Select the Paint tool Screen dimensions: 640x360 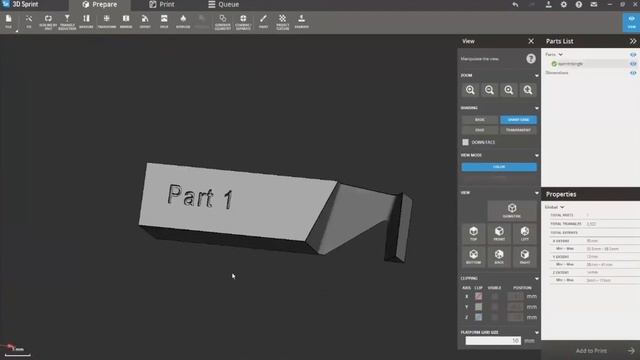click(x=263, y=22)
